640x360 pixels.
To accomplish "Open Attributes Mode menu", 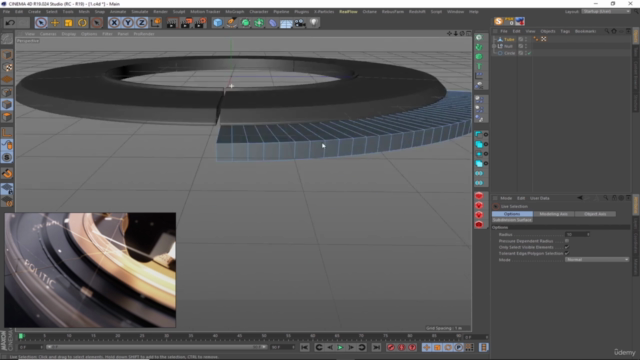I will 506,198.
